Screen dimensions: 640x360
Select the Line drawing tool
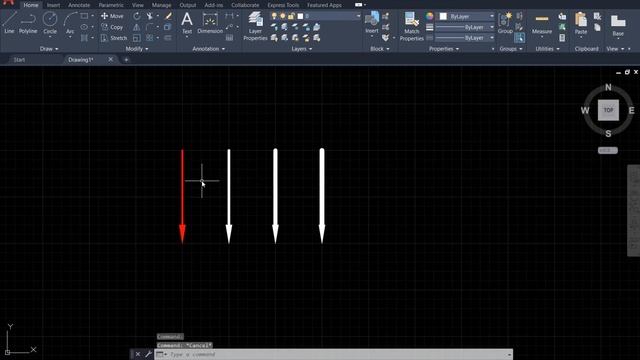coord(9,23)
